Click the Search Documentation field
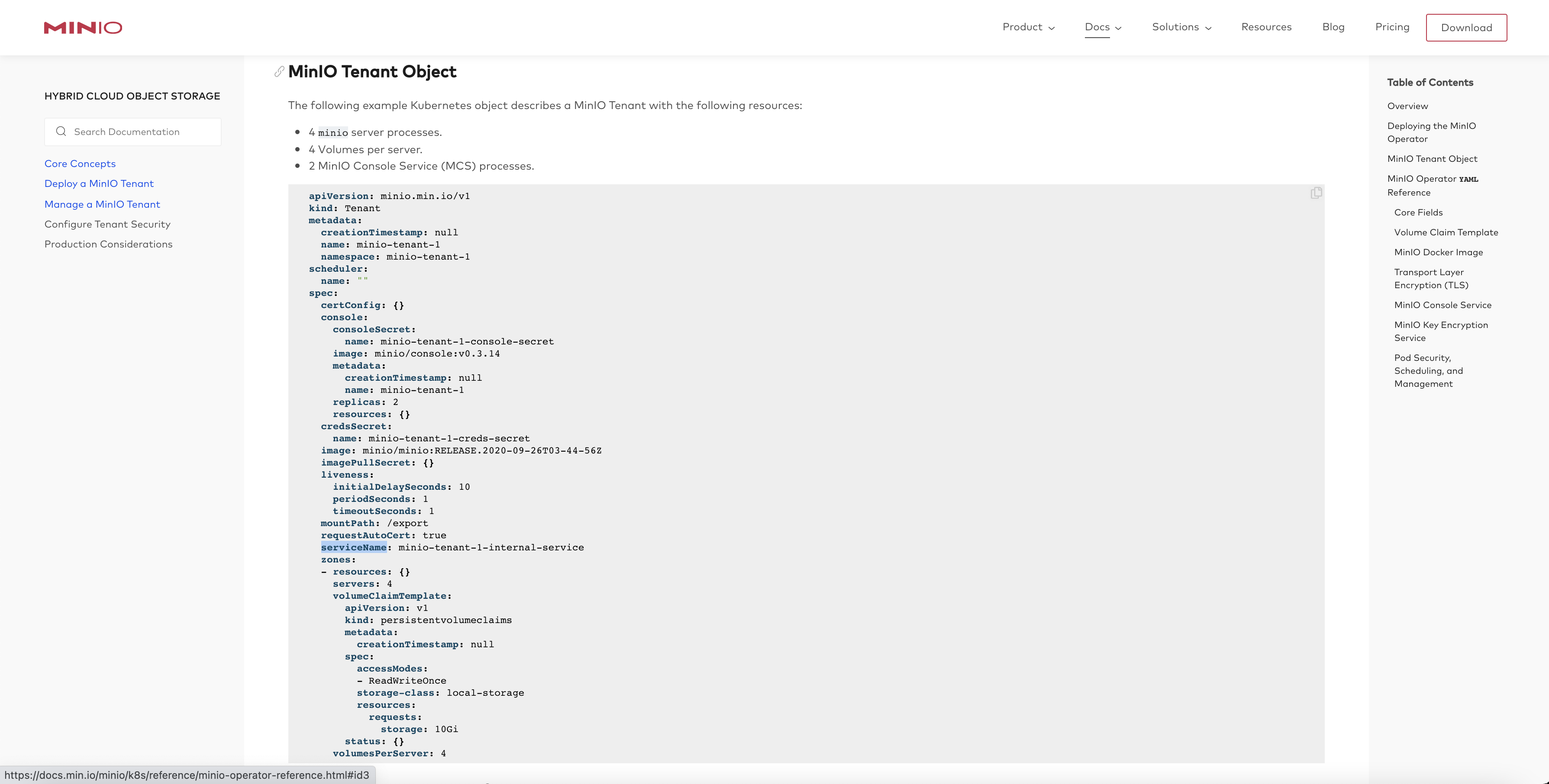This screenshot has height=784, width=1549. (138, 132)
